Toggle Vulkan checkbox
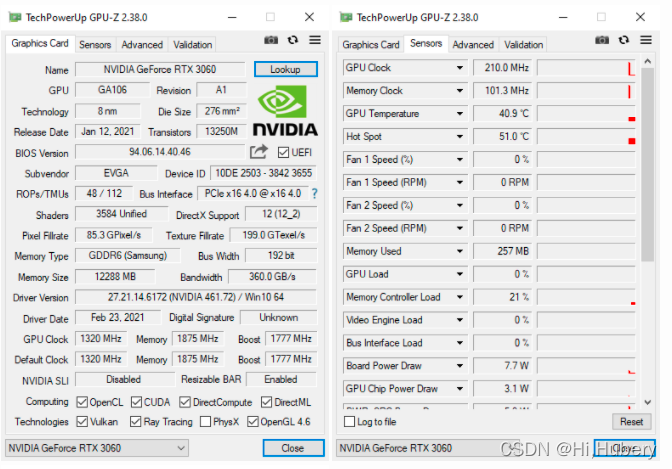This screenshot has height=469, width=672. point(82,422)
